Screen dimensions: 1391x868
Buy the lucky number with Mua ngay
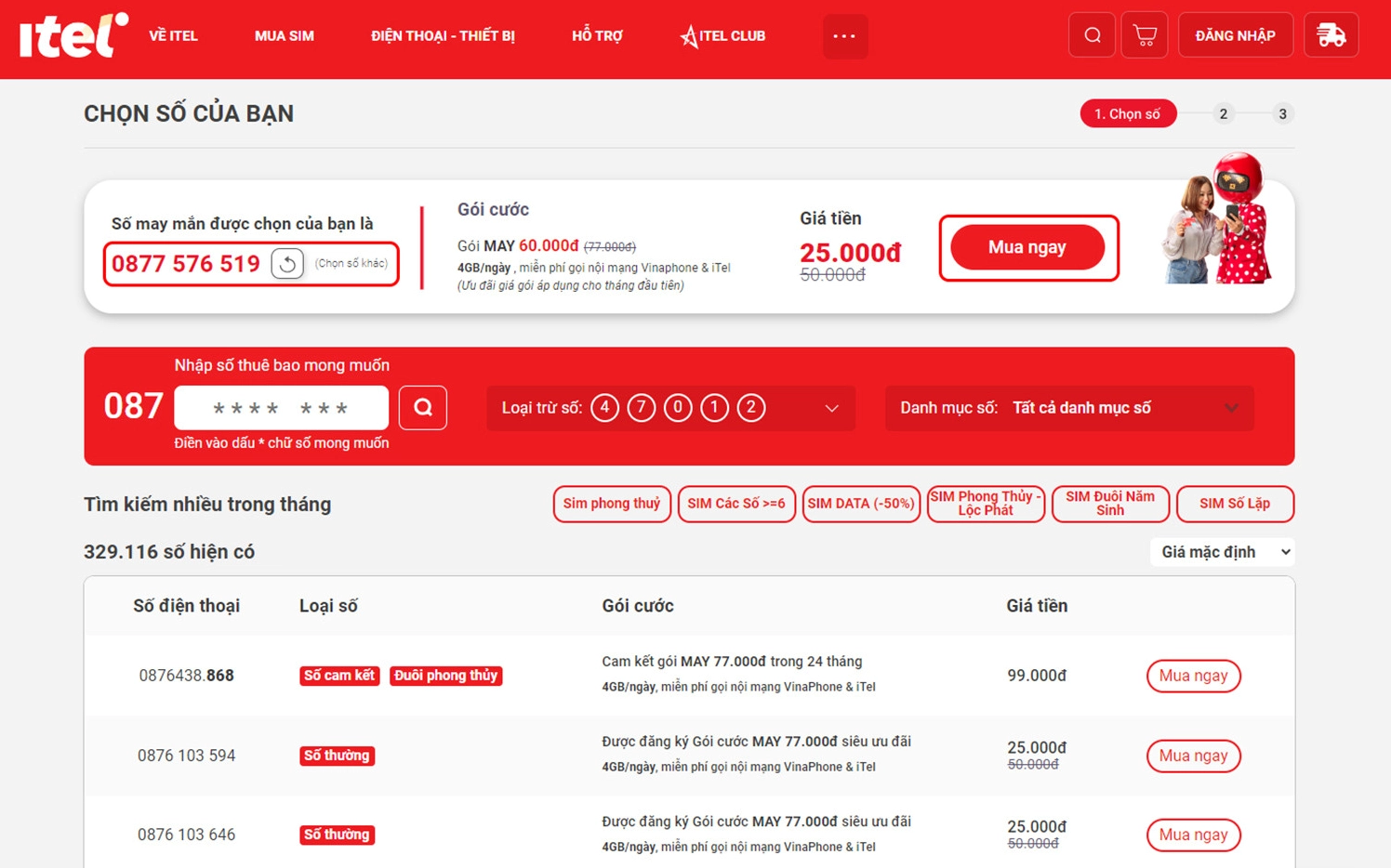click(1027, 247)
